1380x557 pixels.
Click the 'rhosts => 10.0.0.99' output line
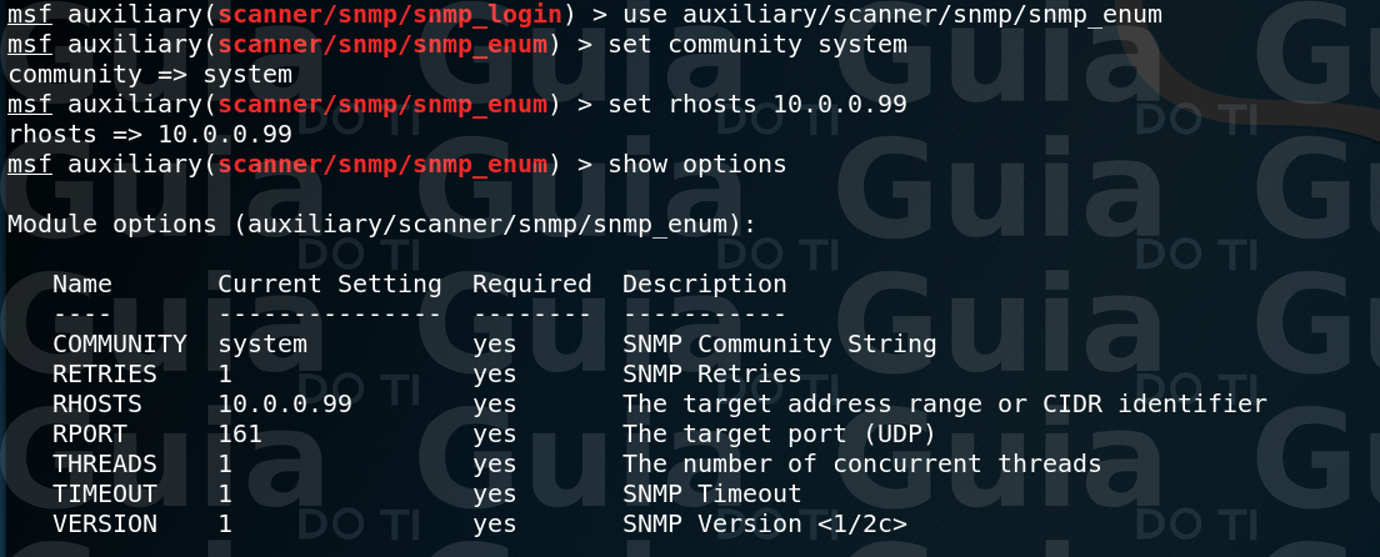[150, 135]
